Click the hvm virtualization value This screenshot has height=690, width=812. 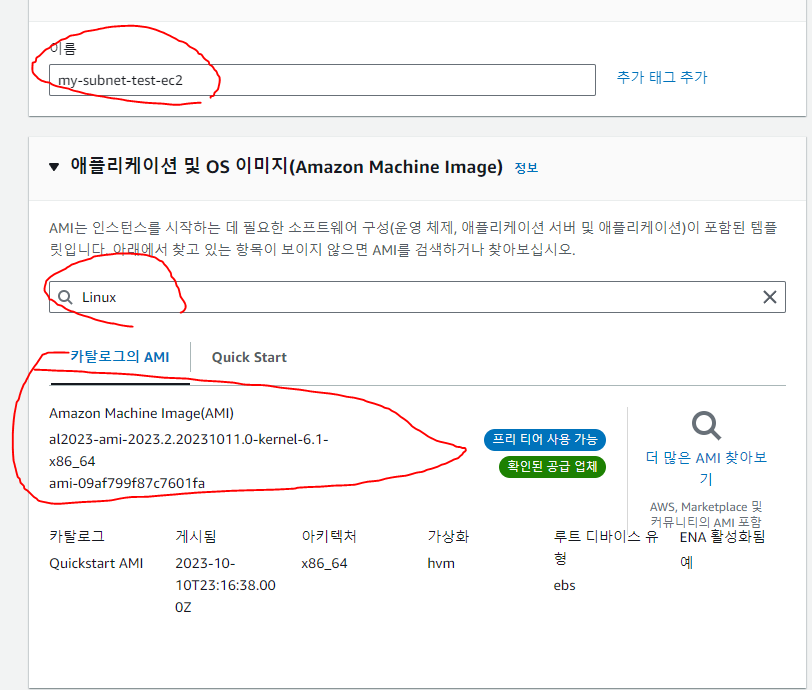[441, 564]
